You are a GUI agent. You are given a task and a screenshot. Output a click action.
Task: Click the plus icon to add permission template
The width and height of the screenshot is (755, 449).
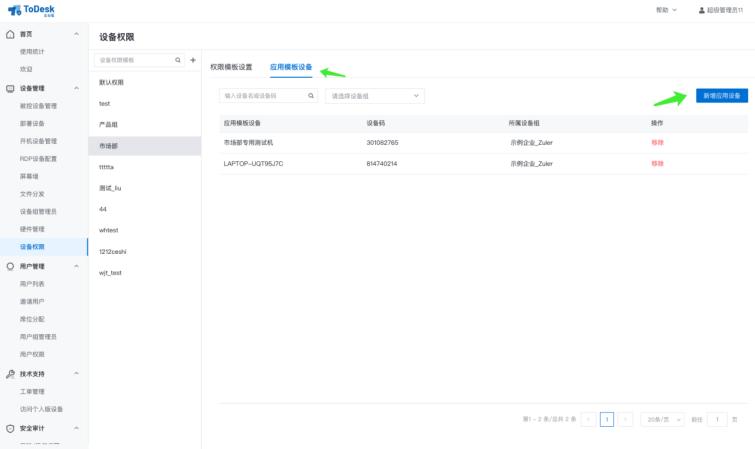pyautogui.click(x=193, y=61)
